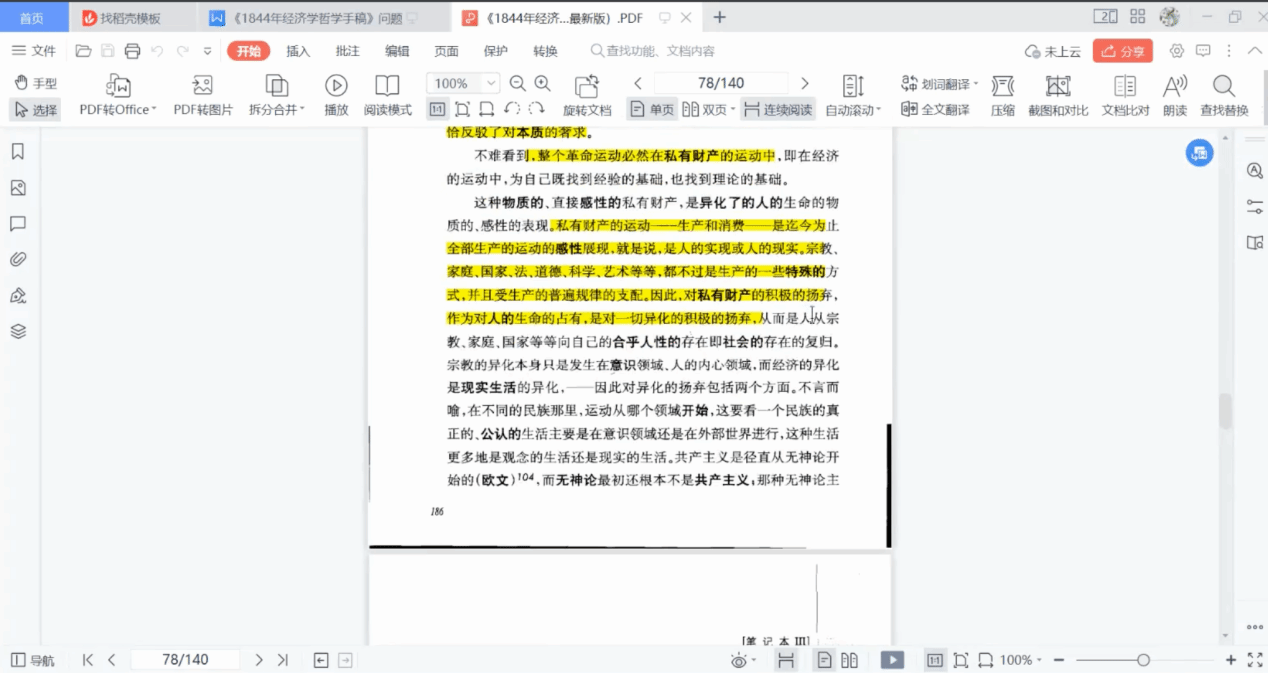This screenshot has height=673, width=1268.
Task: Select the 手型 hand tool mode
Action: click(x=35, y=84)
